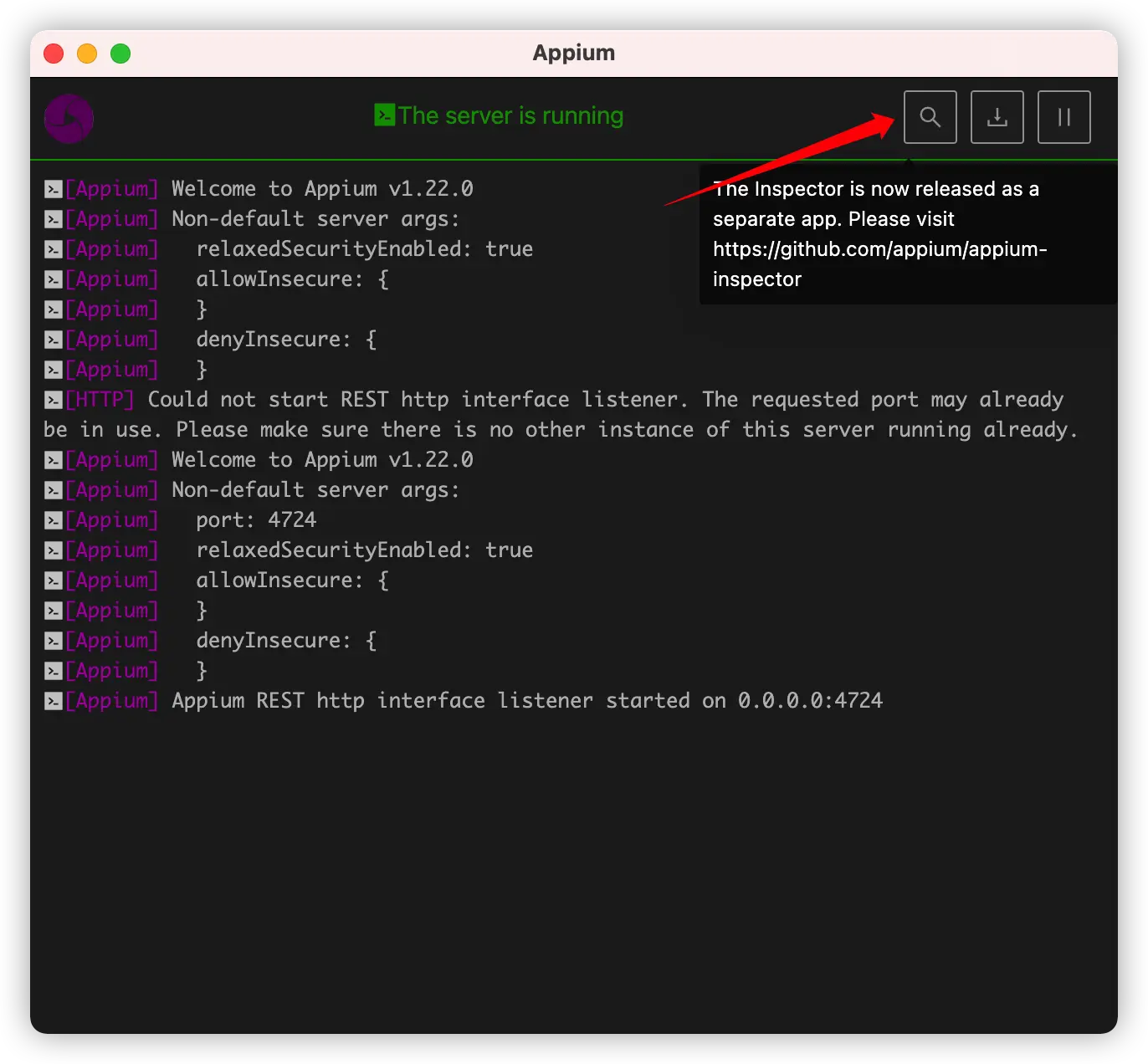Click the magnifier Inspector session button
This screenshot has width=1148, height=1064.
coord(930,117)
